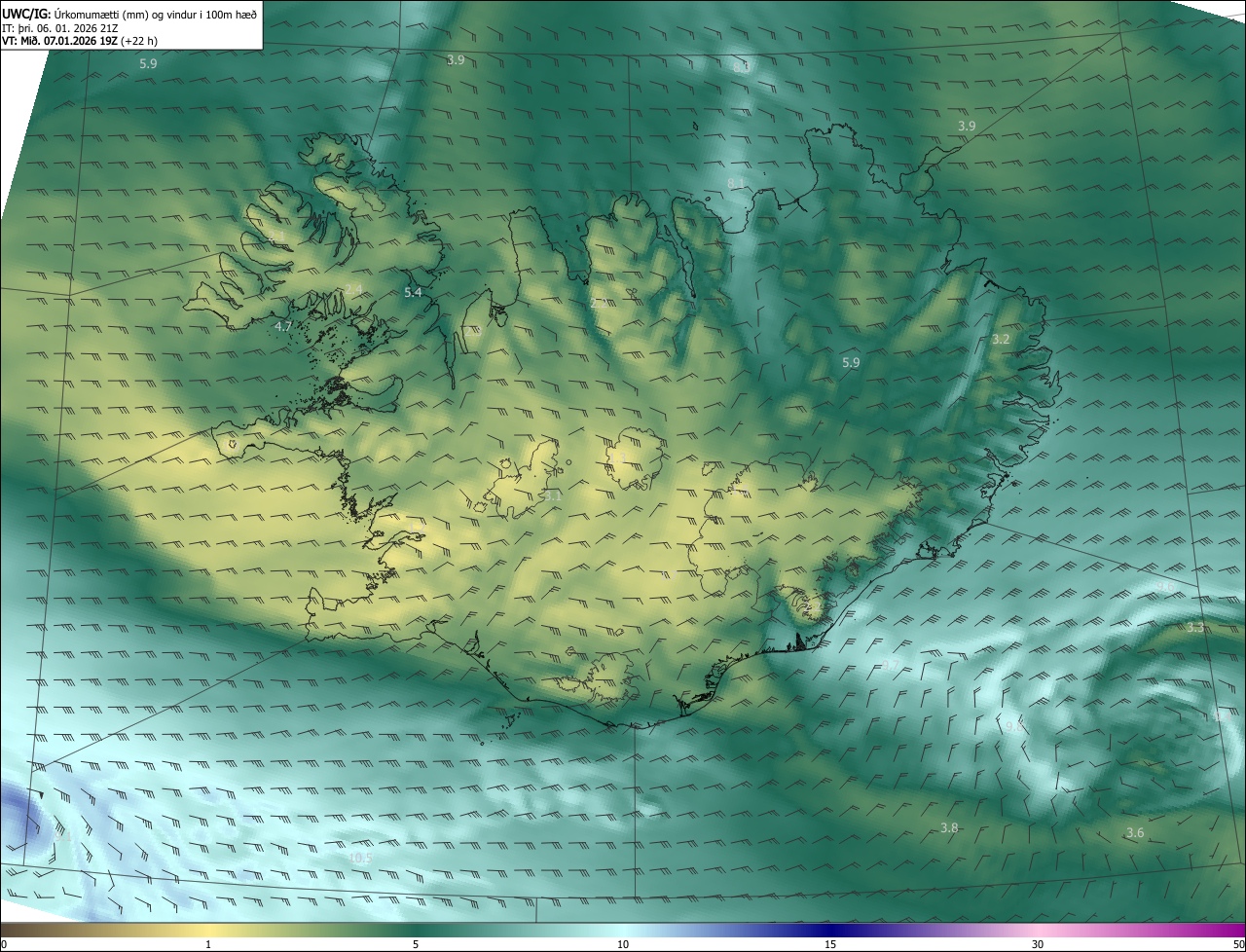Screen dimensions: 1246x952
Task: Click the '3.1' value in central Iceland
Action: 553,496
